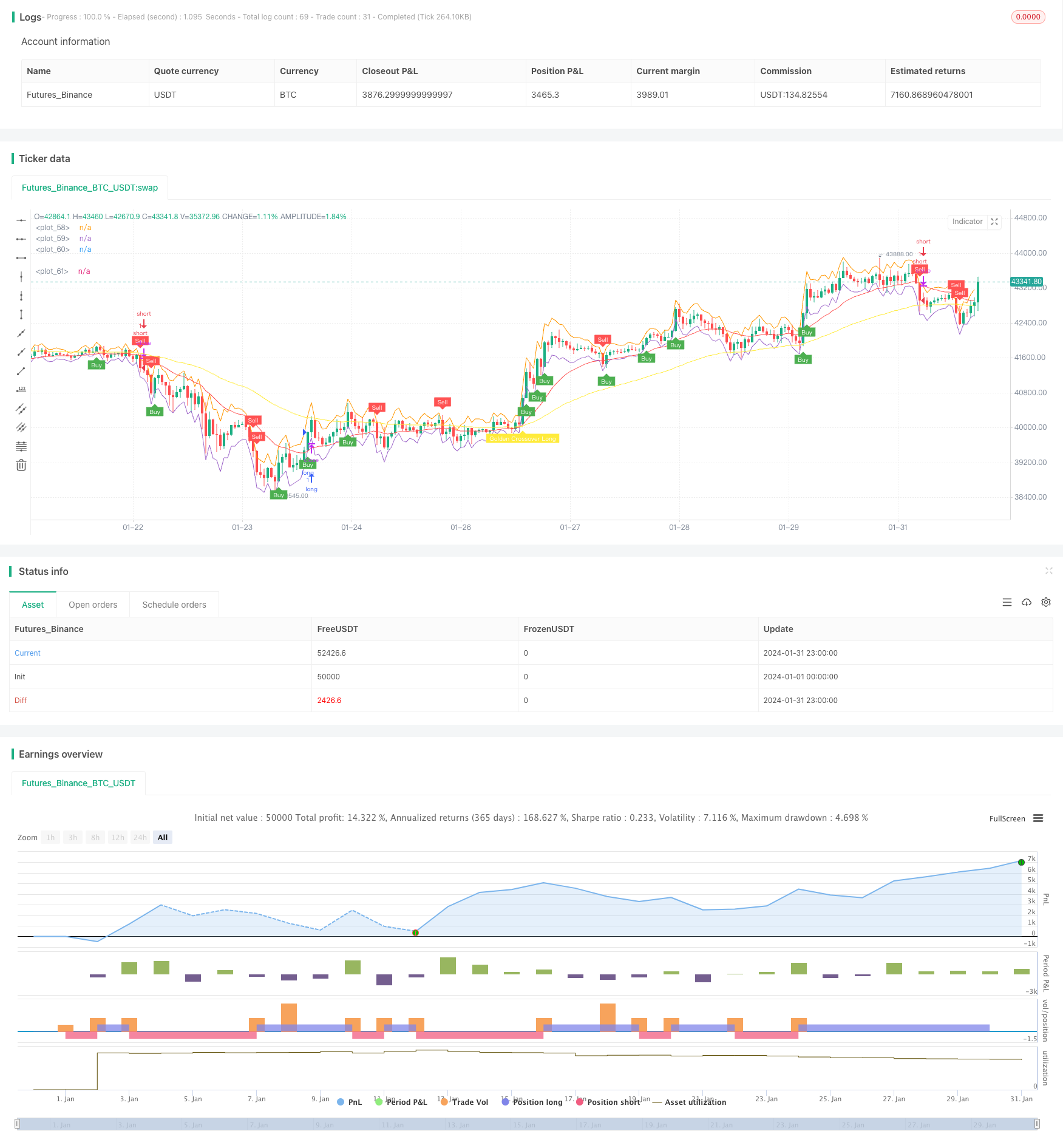Click the Golden Crossover Long label
Image resolution: width=1063 pixels, height=1148 pixels.
coord(523,438)
